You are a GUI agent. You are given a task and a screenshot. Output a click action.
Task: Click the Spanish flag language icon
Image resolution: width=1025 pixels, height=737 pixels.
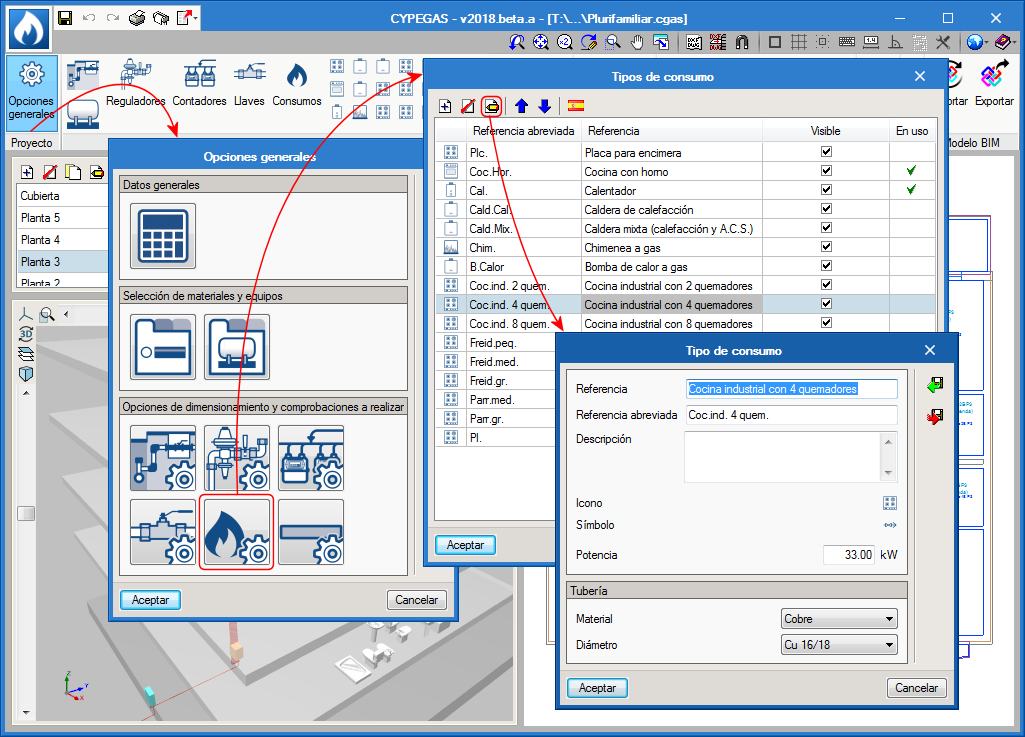coord(576,106)
